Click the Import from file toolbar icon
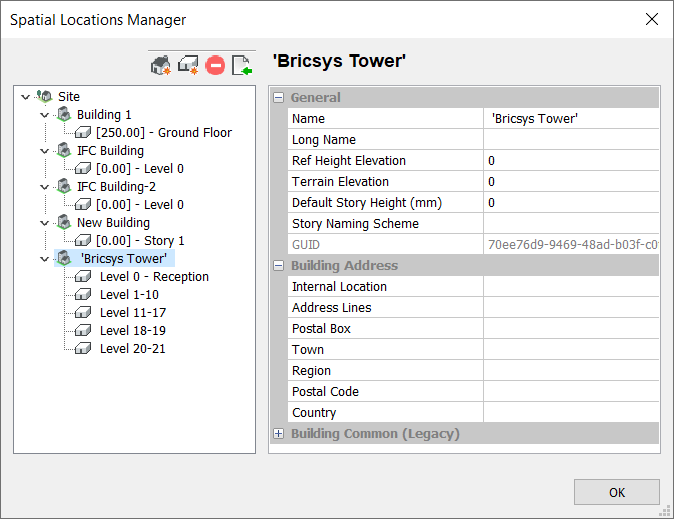This screenshot has height=519, width=674. (242, 66)
